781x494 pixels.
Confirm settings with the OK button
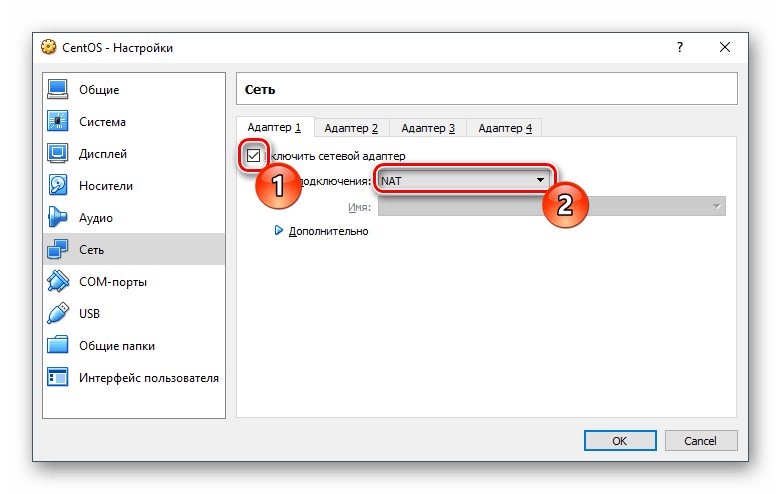(620, 441)
